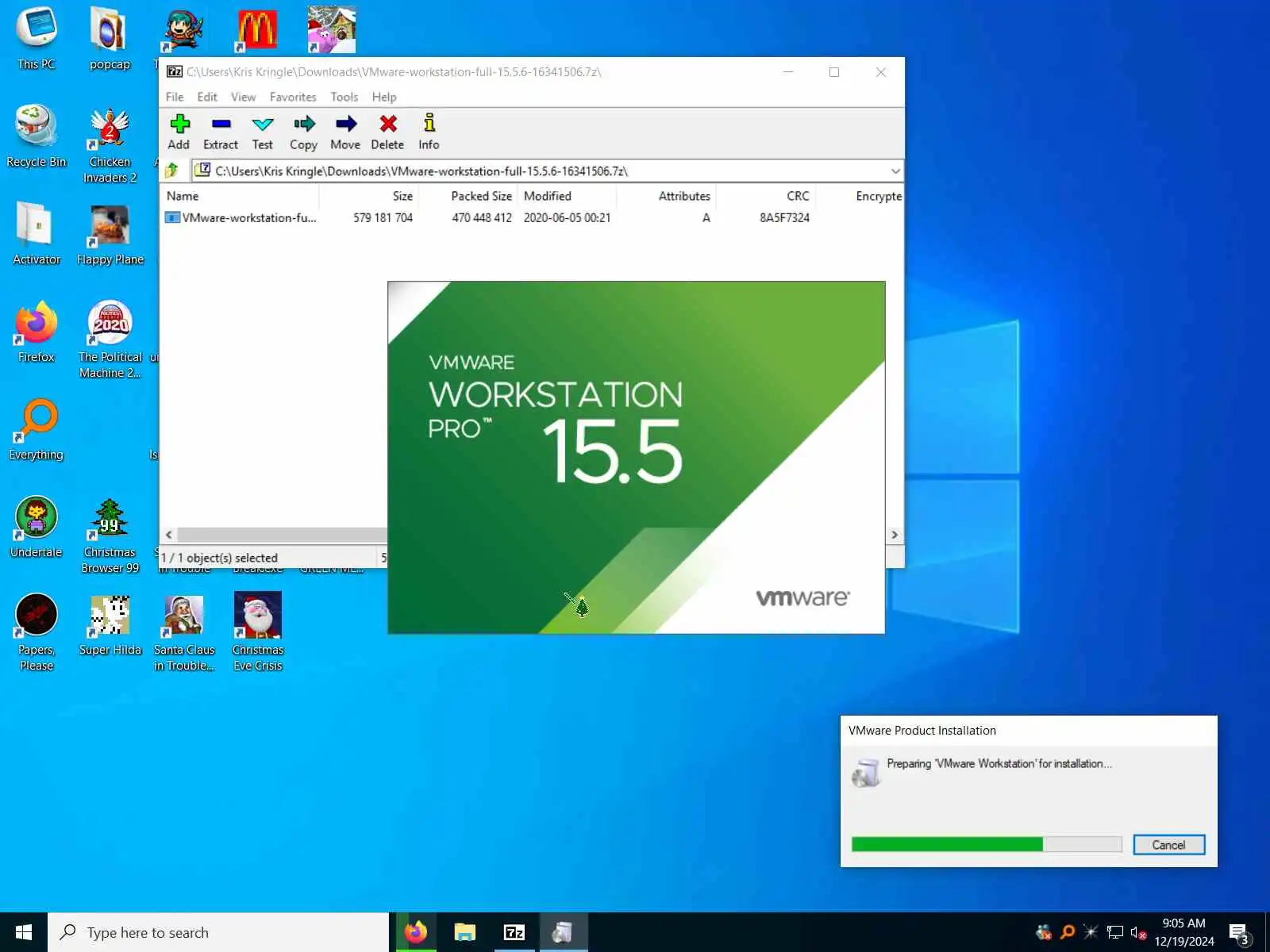Open Christmas Browser 99 shortcut
1270x952 pixels.
pos(110,535)
